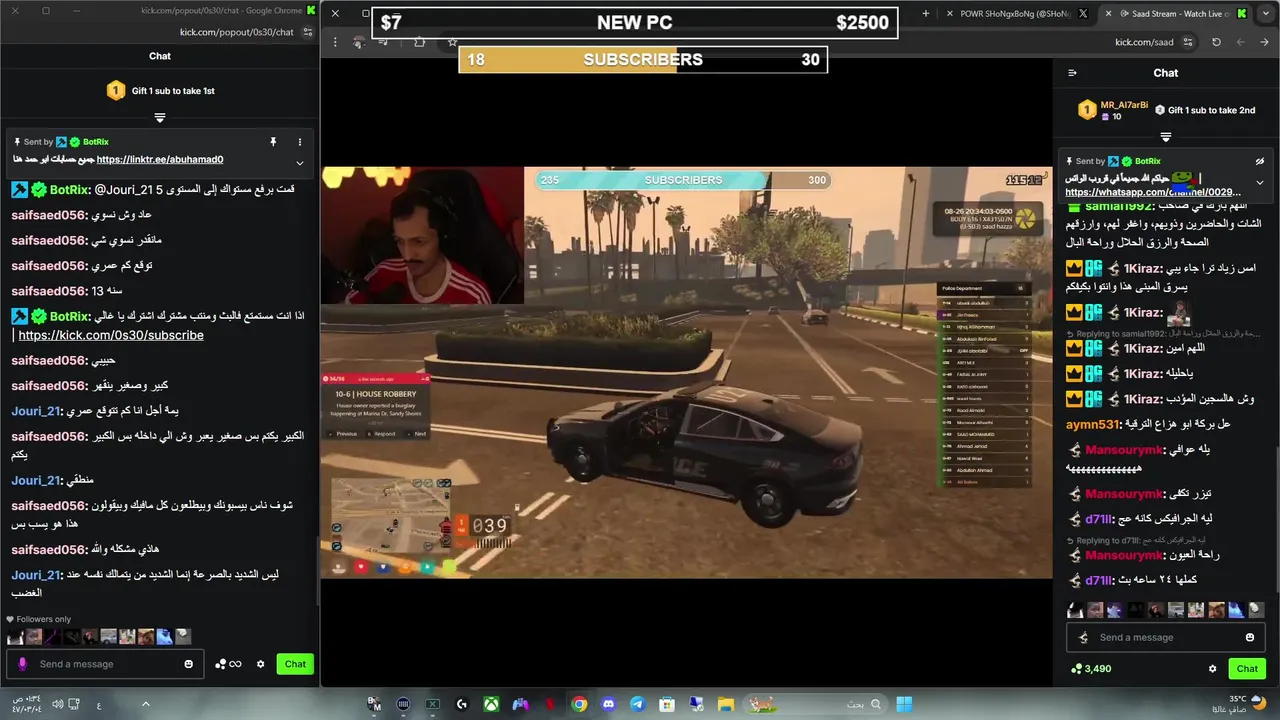The image size is (1280, 720).
Task: Open site info for kick.com/saad
Action: 1188,42
